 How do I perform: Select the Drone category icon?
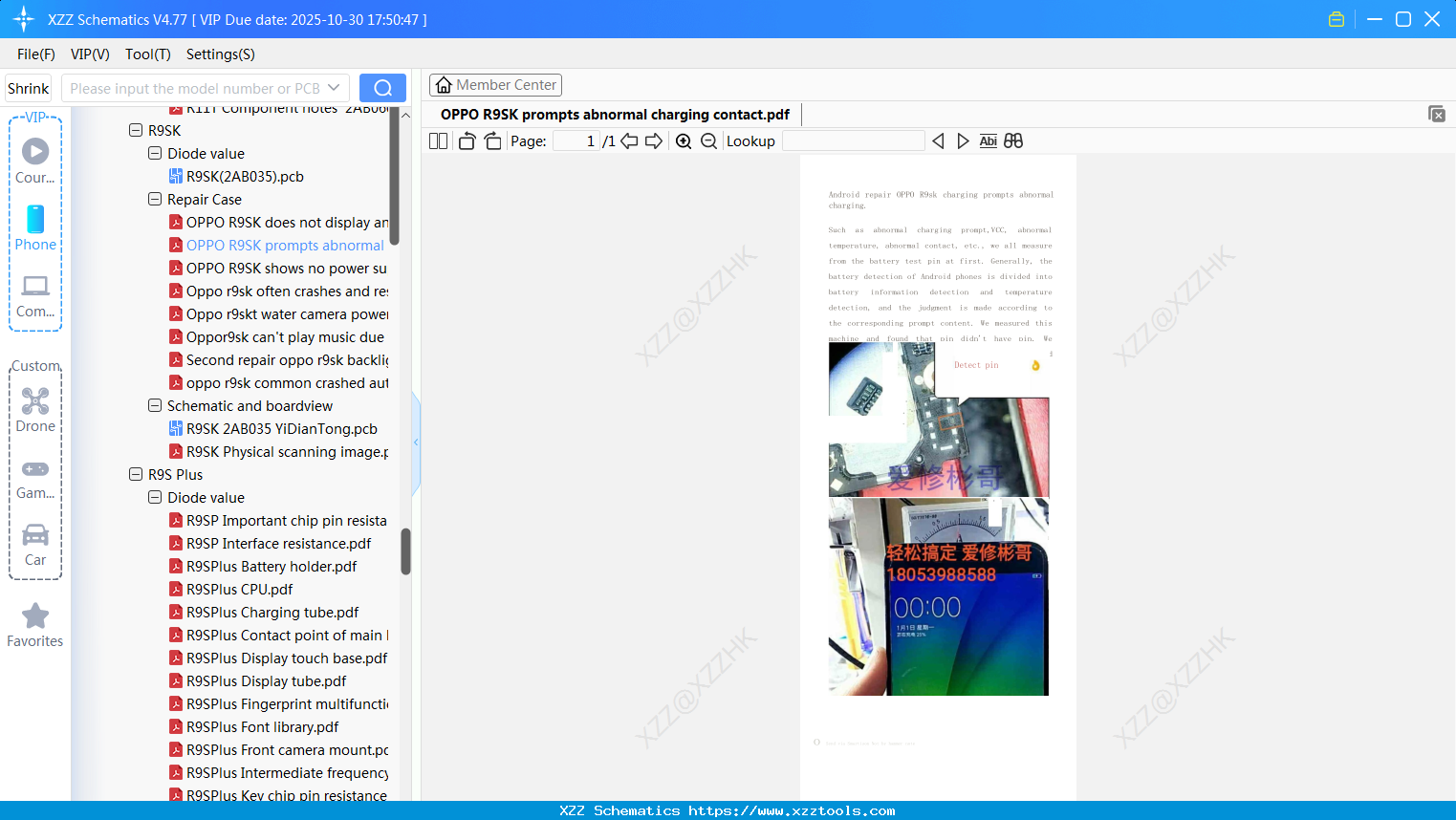tap(35, 410)
